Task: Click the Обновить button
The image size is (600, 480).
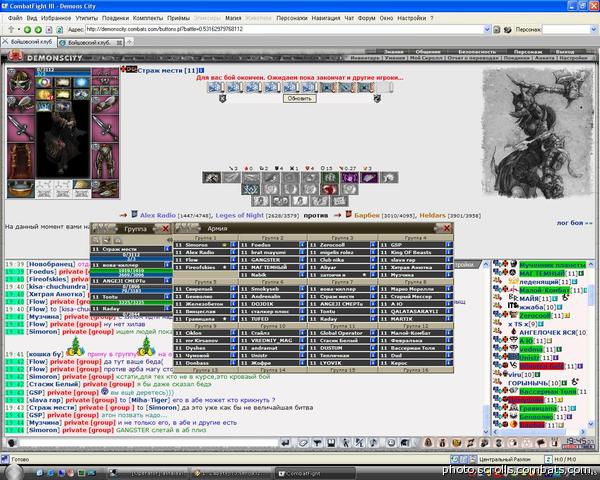Action: [299, 98]
